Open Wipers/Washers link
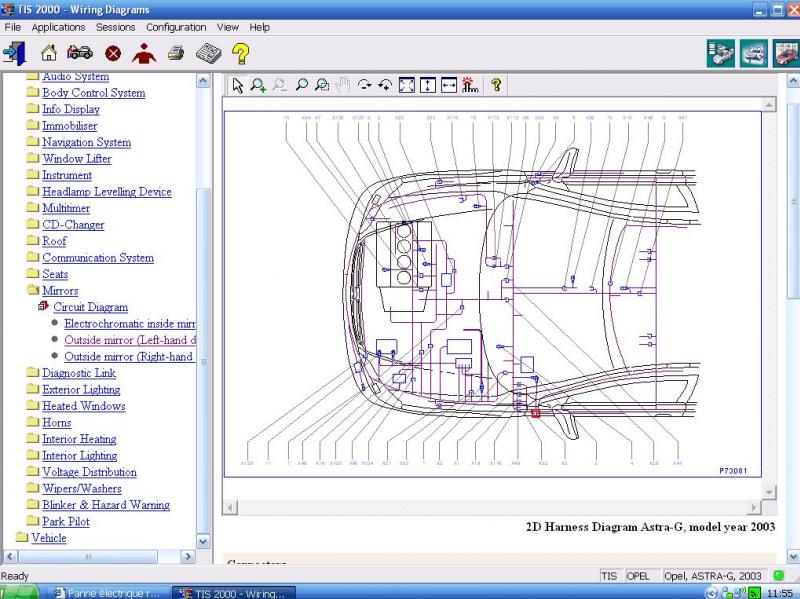Screen dimensions: 800x599 click(82, 489)
